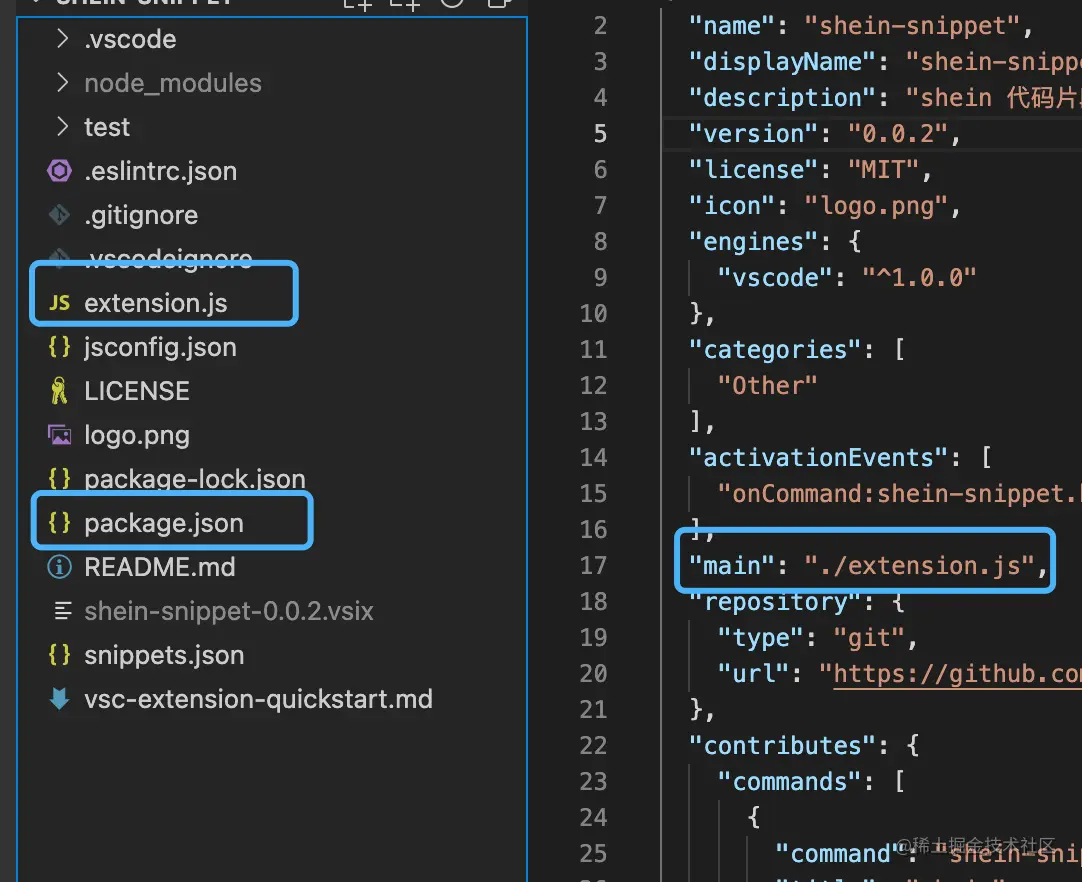Open the LICENSE file
This screenshot has height=882, width=1082.
(x=137, y=391)
